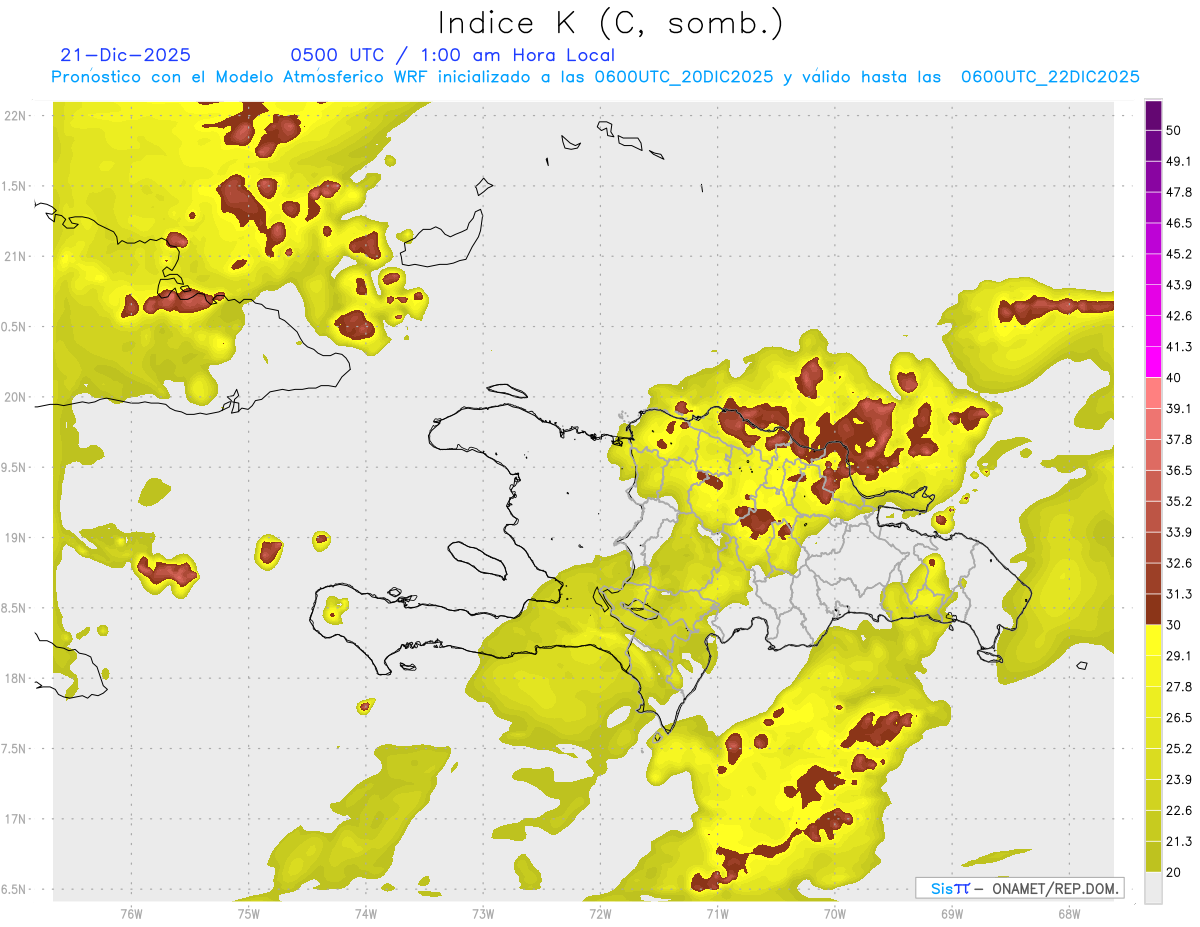Click the colorbar label '29.1'
Image resolution: width=1200 pixels, height=927 pixels.
1178,656
